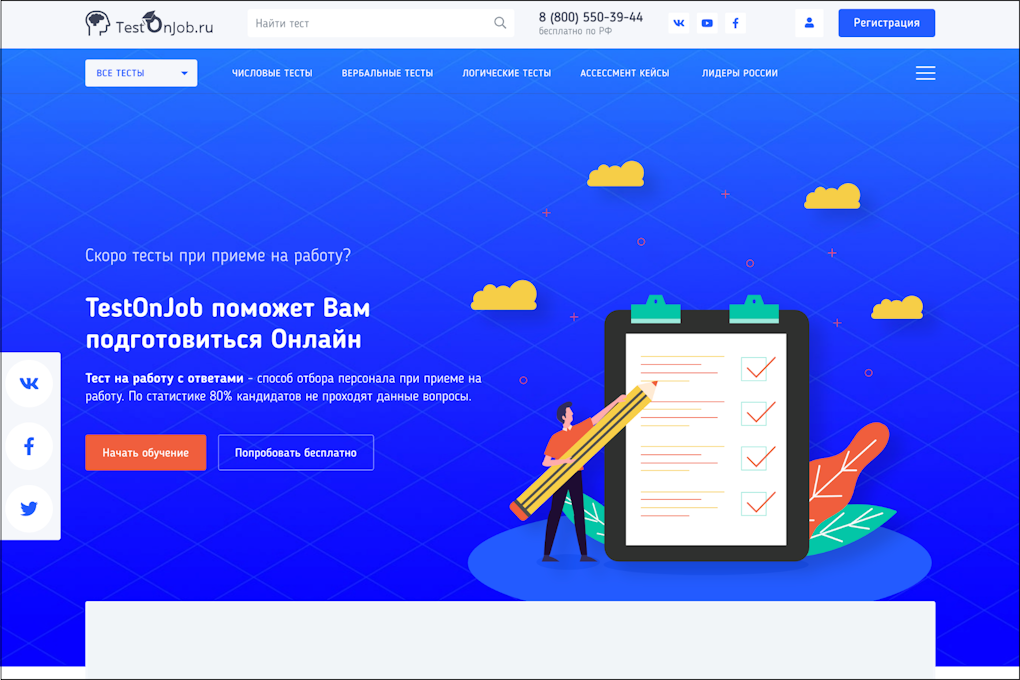The width and height of the screenshot is (1020, 680).
Task: Share via the VK icon in the side panel
Action: coord(29,383)
